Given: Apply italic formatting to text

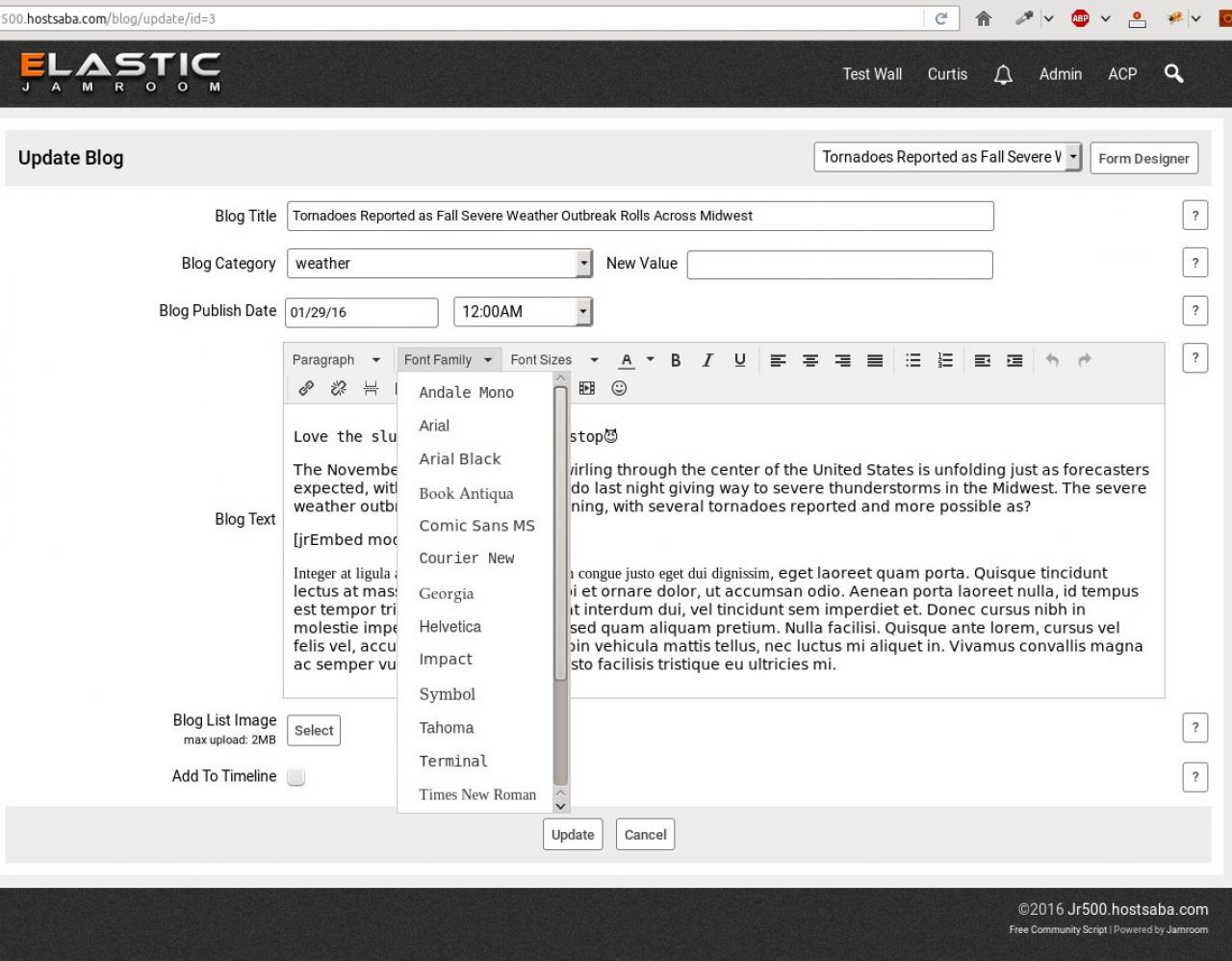Looking at the screenshot, I should [707, 360].
